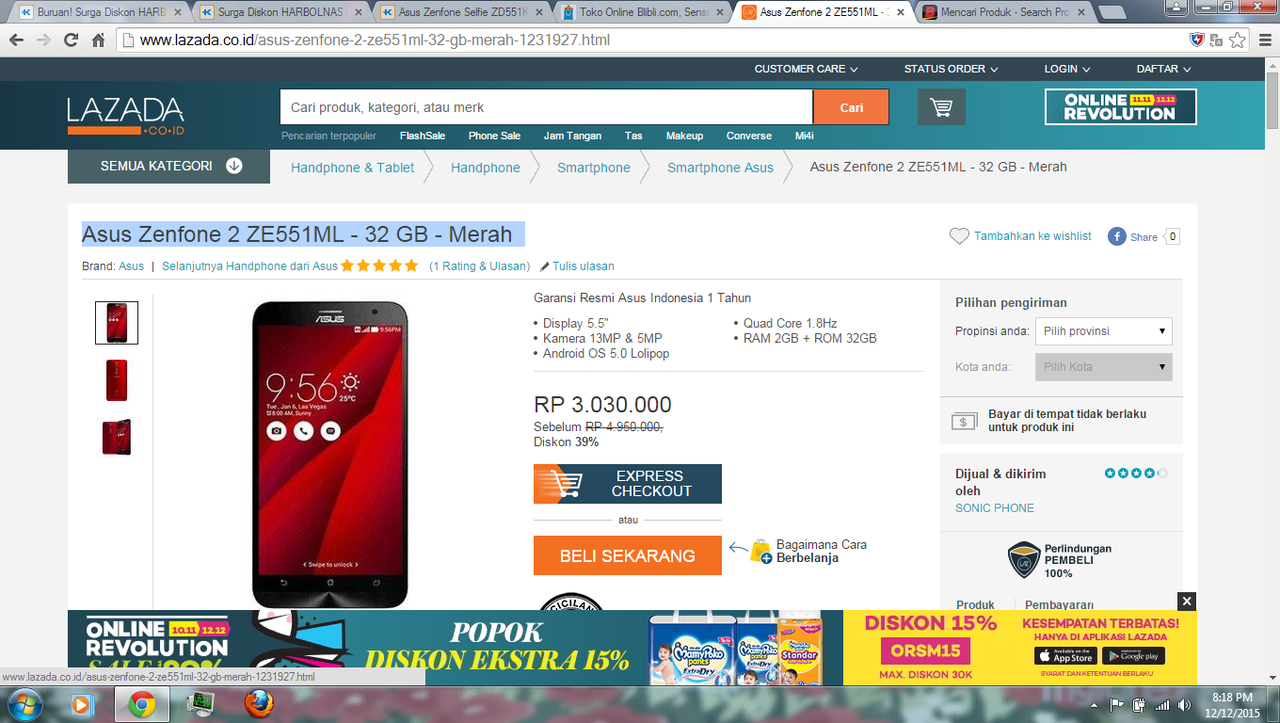Open Windows Media Player from the taskbar
The height and width of the screenshot is (723, 1280).
[81, 704]
